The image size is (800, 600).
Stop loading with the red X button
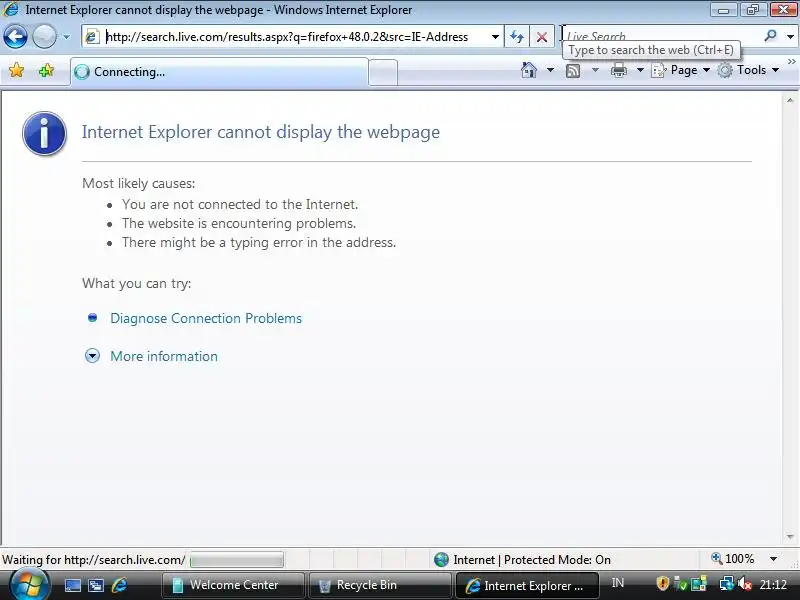(542, 37)
